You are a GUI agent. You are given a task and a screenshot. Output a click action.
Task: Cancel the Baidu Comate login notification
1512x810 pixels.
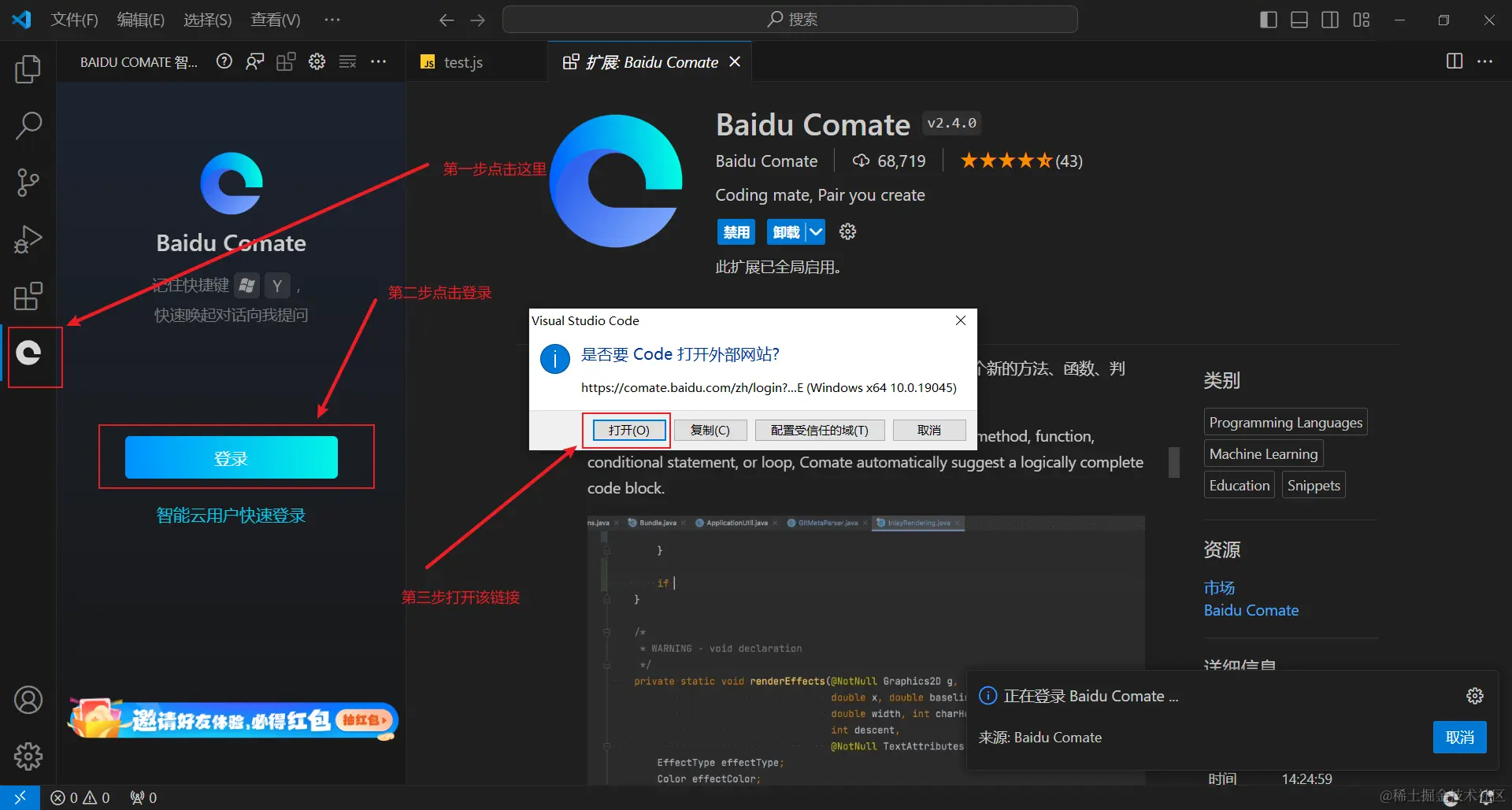pyautogui.click(x=1460, y=738)
